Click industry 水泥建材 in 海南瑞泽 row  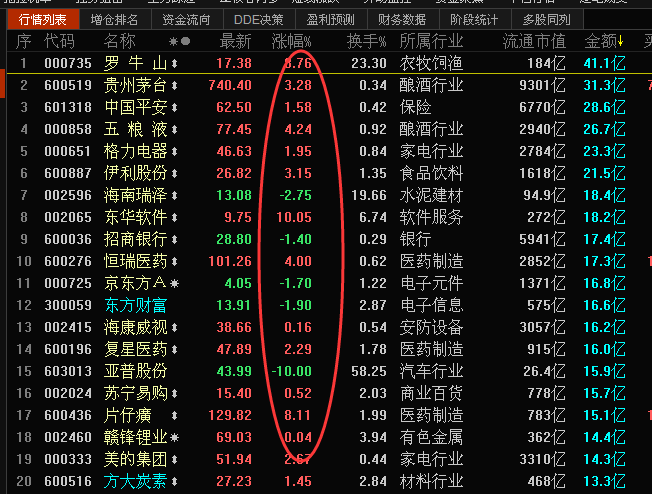(x=431, y=195)
